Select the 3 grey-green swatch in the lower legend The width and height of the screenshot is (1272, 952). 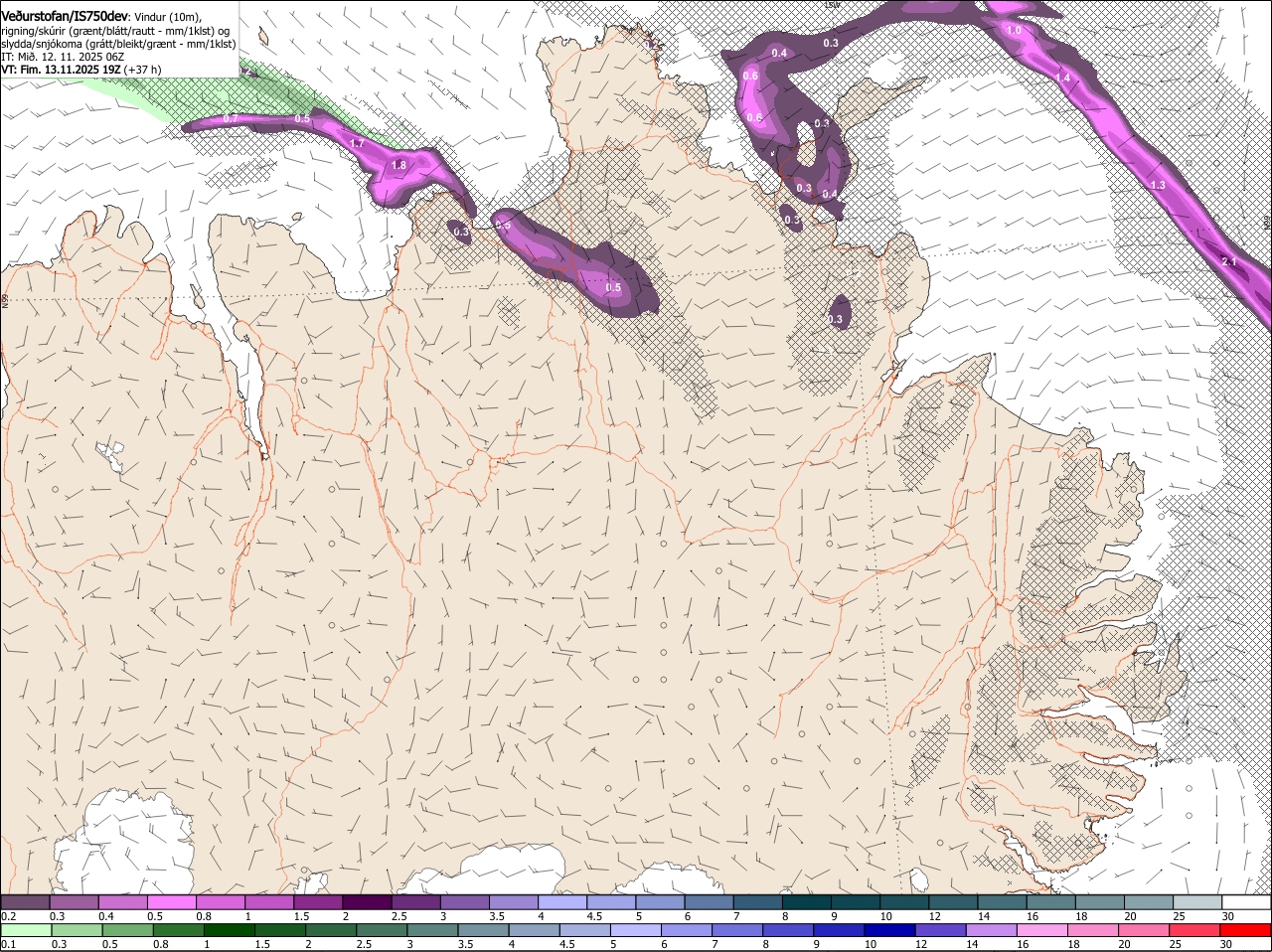tap(431, 931)
